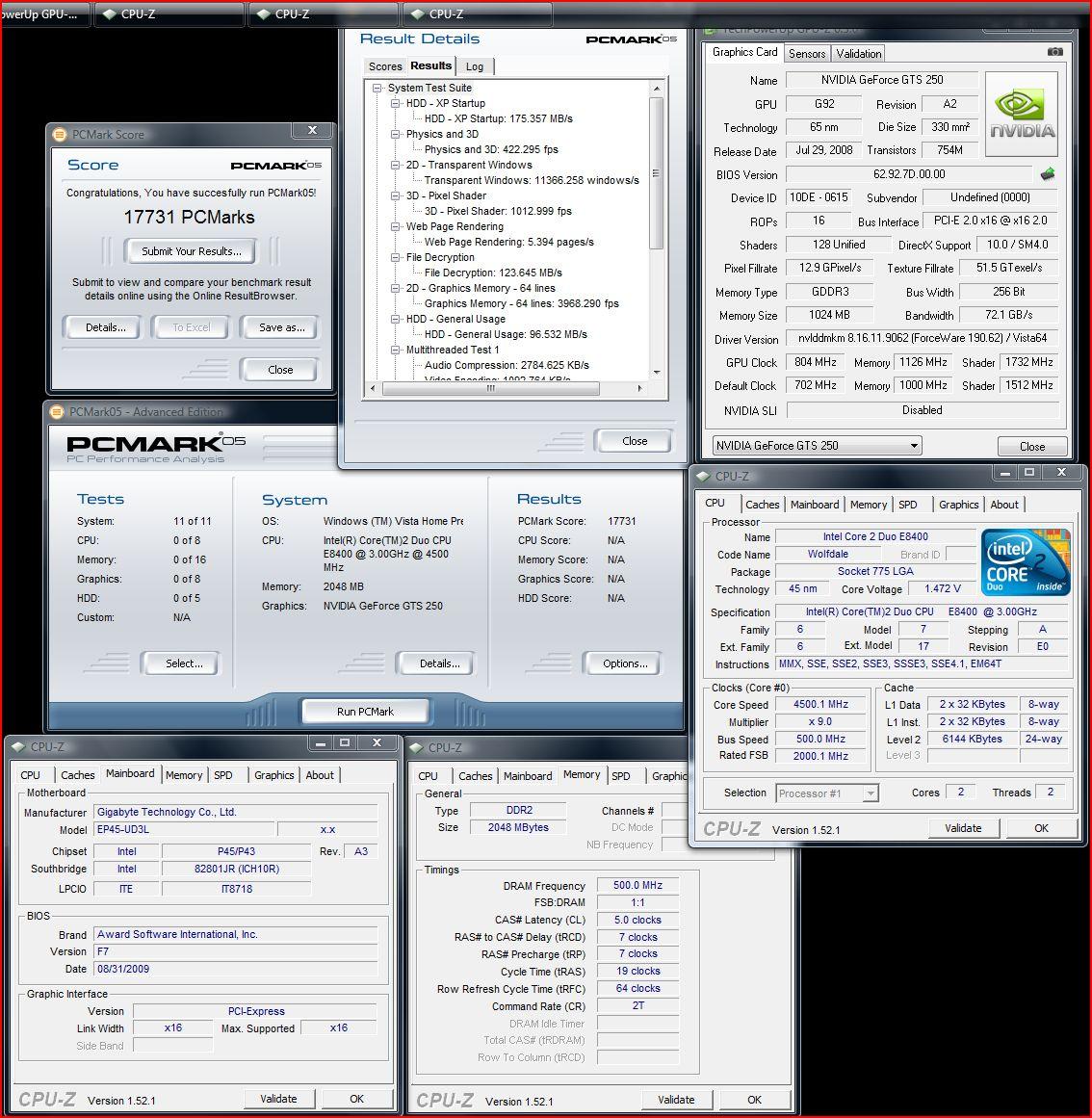Click the Intel Core 2 Duo logo badge
This screenshot has height=1118, width=1092.
1025,561
